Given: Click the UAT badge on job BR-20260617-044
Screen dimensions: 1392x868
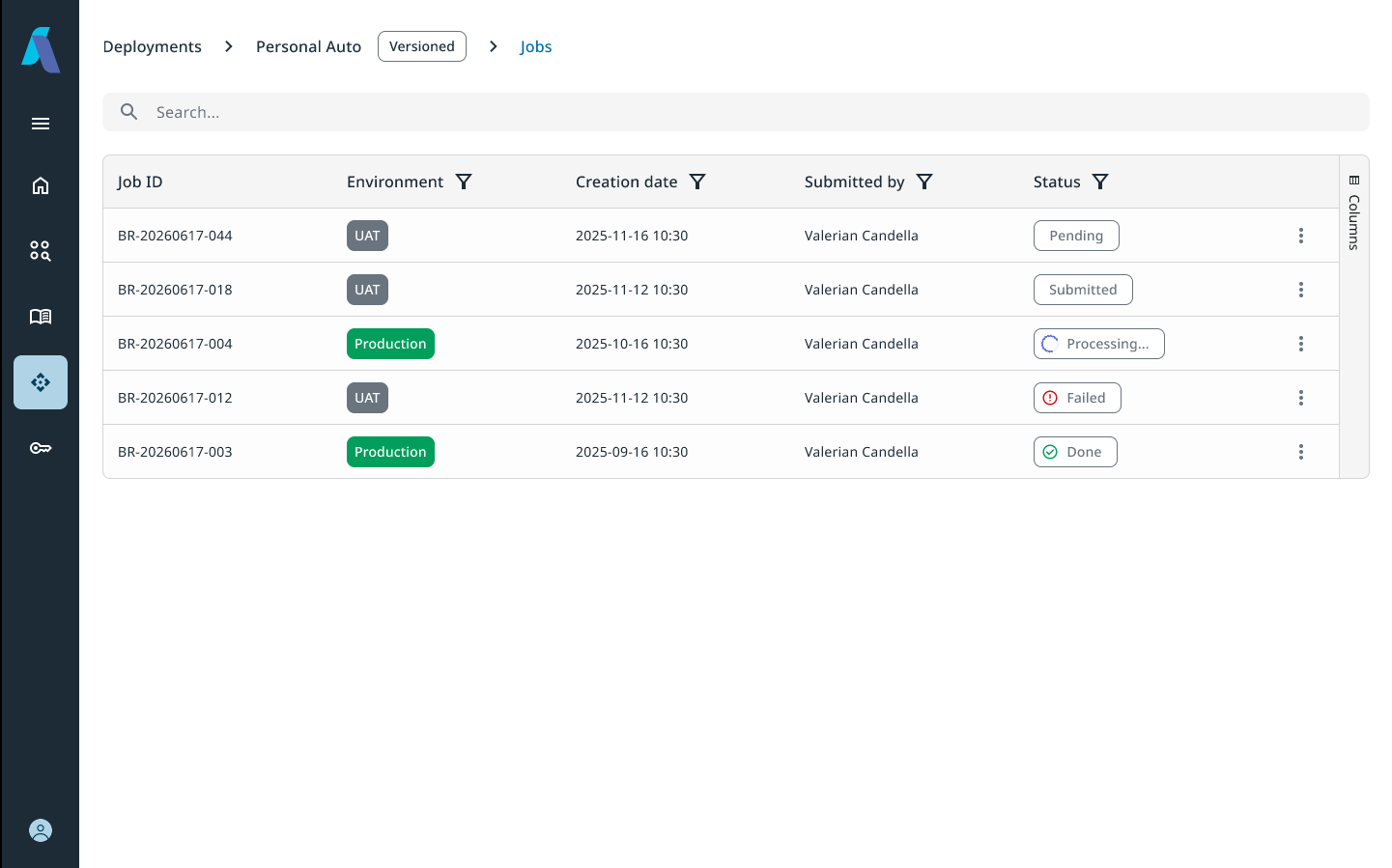Looking at the screenshot, I should (x=367, y=236).
